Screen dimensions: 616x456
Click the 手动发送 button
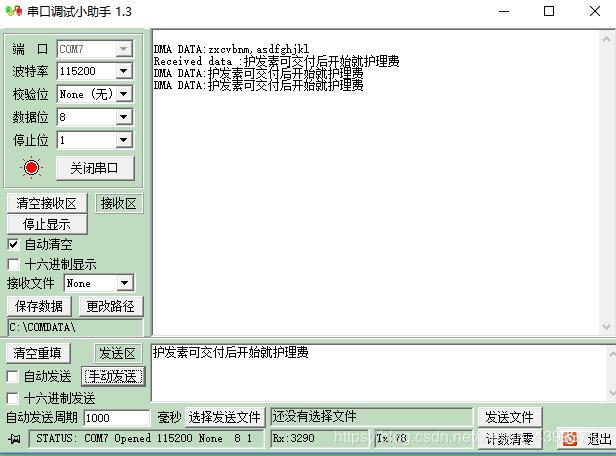tap(113, 377)
